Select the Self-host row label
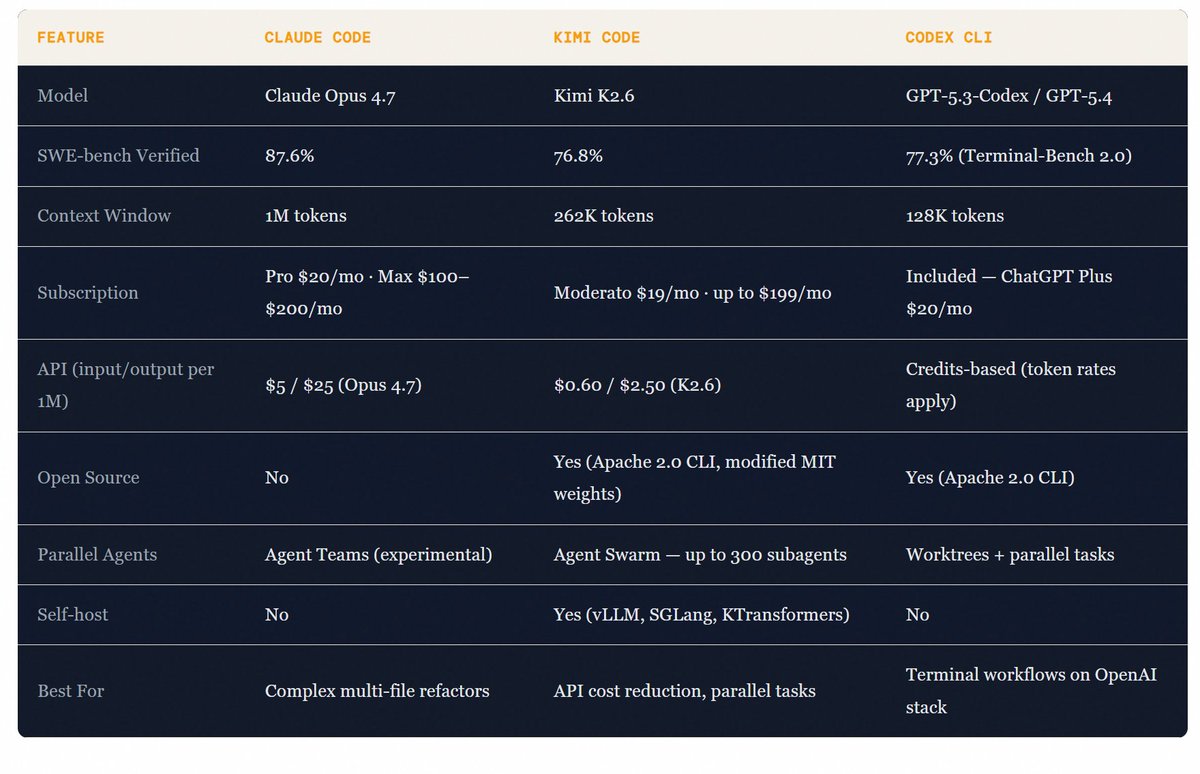Screen dimensions: 1200x774 [x=73, y=614]
